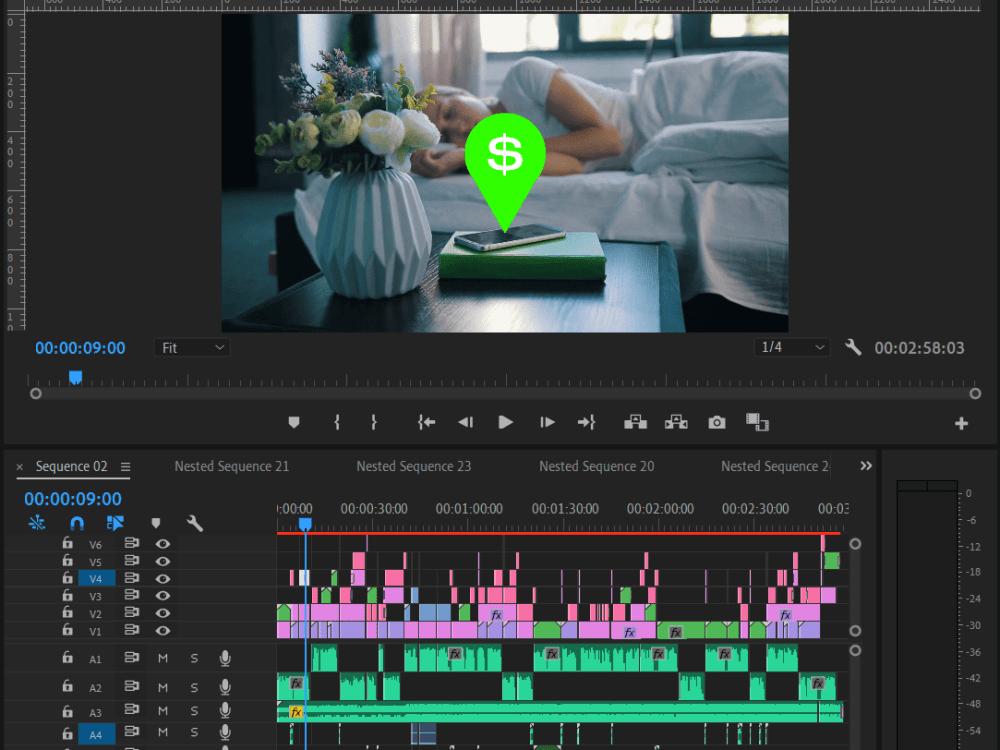Go to Out point
The width and height of the screenshot is (1000, 750).
[x=586, y=422]
